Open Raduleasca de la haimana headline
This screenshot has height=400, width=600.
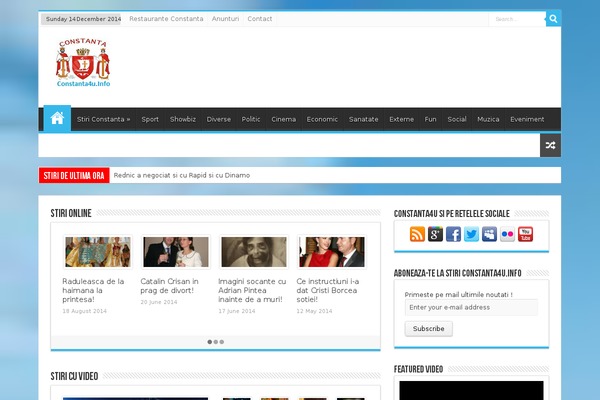point(93,290)
